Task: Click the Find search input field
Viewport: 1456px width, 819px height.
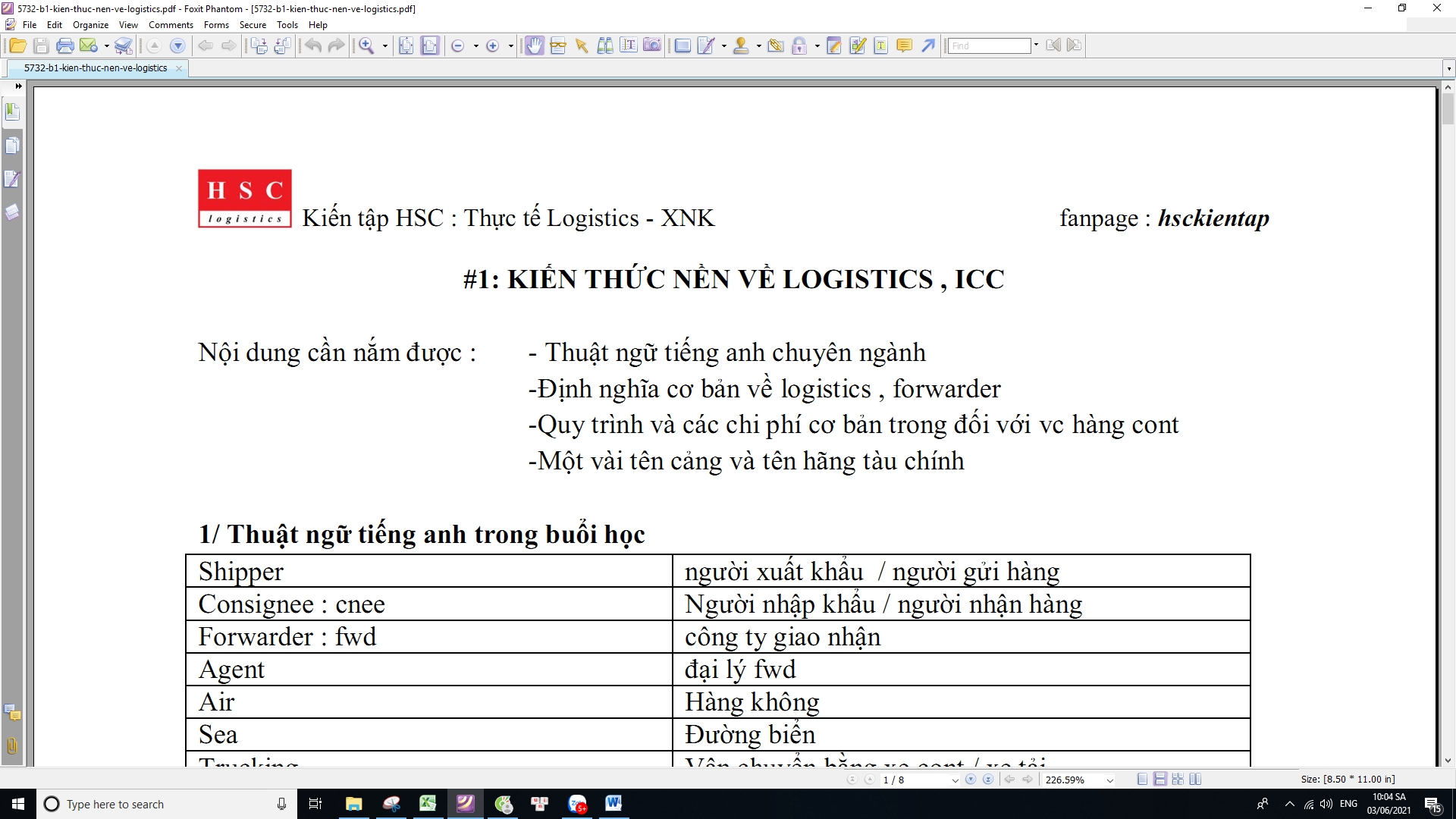Action: tap(990, 46)
